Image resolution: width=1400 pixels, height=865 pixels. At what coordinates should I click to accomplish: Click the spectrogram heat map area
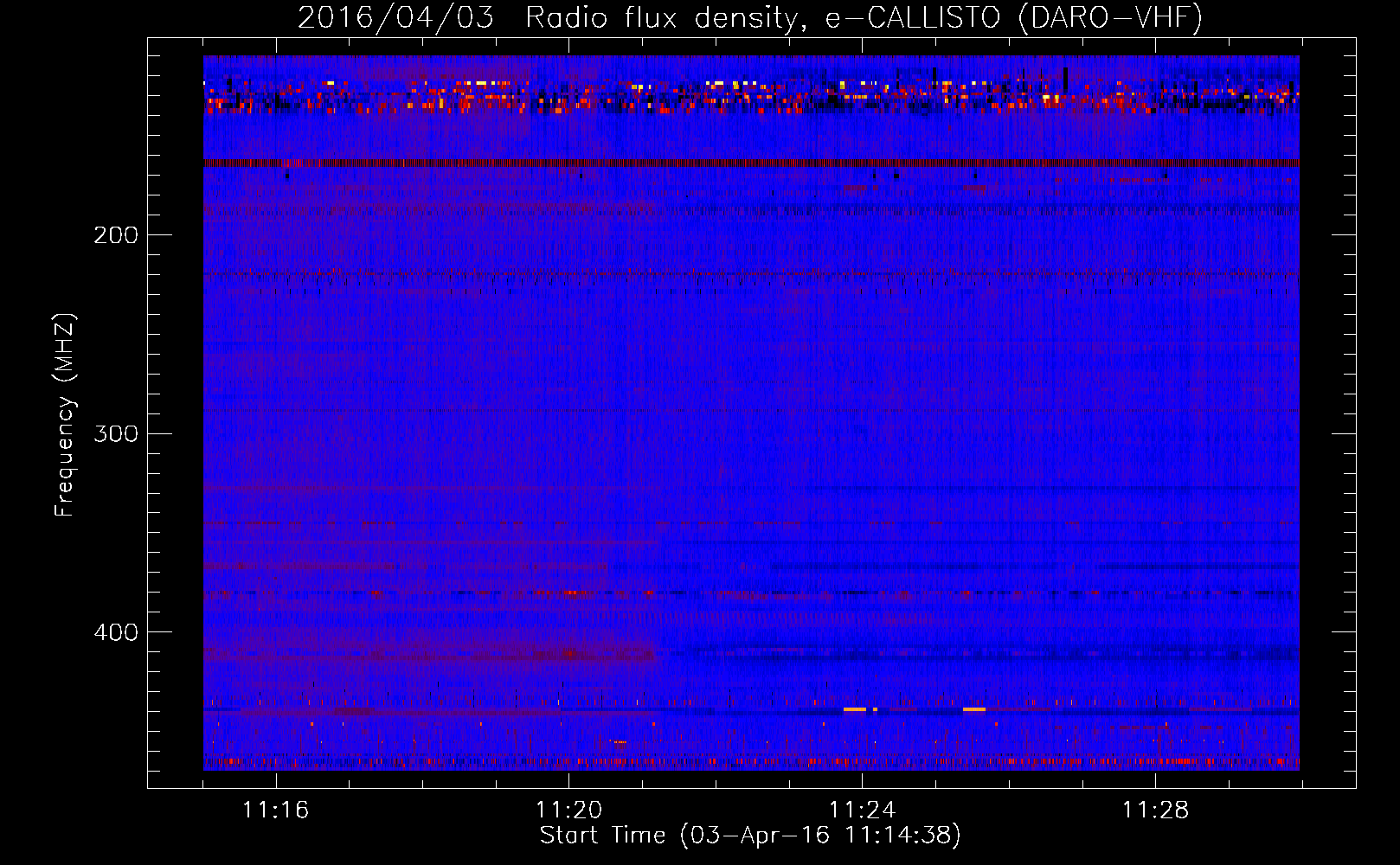(x=751, y=413)
